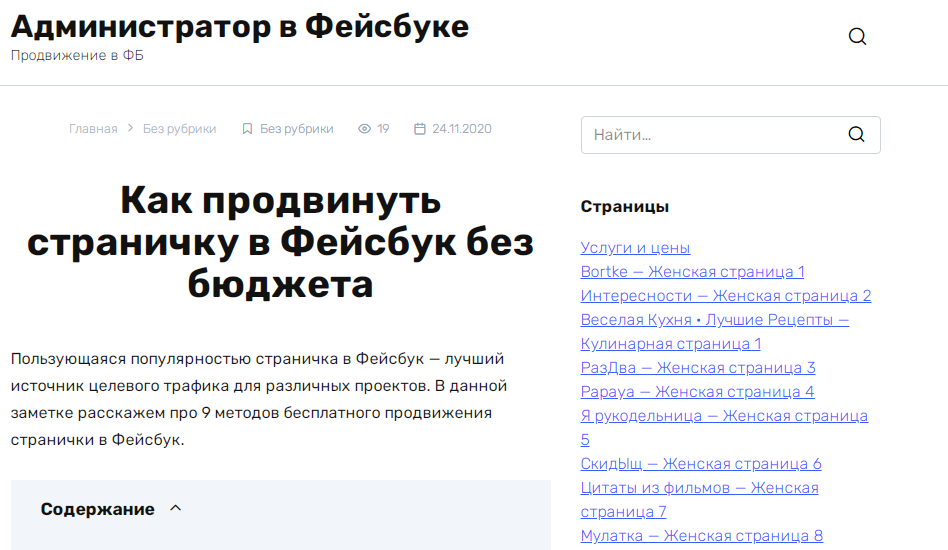Open Bortke — Женская страница 1
The height and width of the screenshot is (550, 948).
click(692, 272)
